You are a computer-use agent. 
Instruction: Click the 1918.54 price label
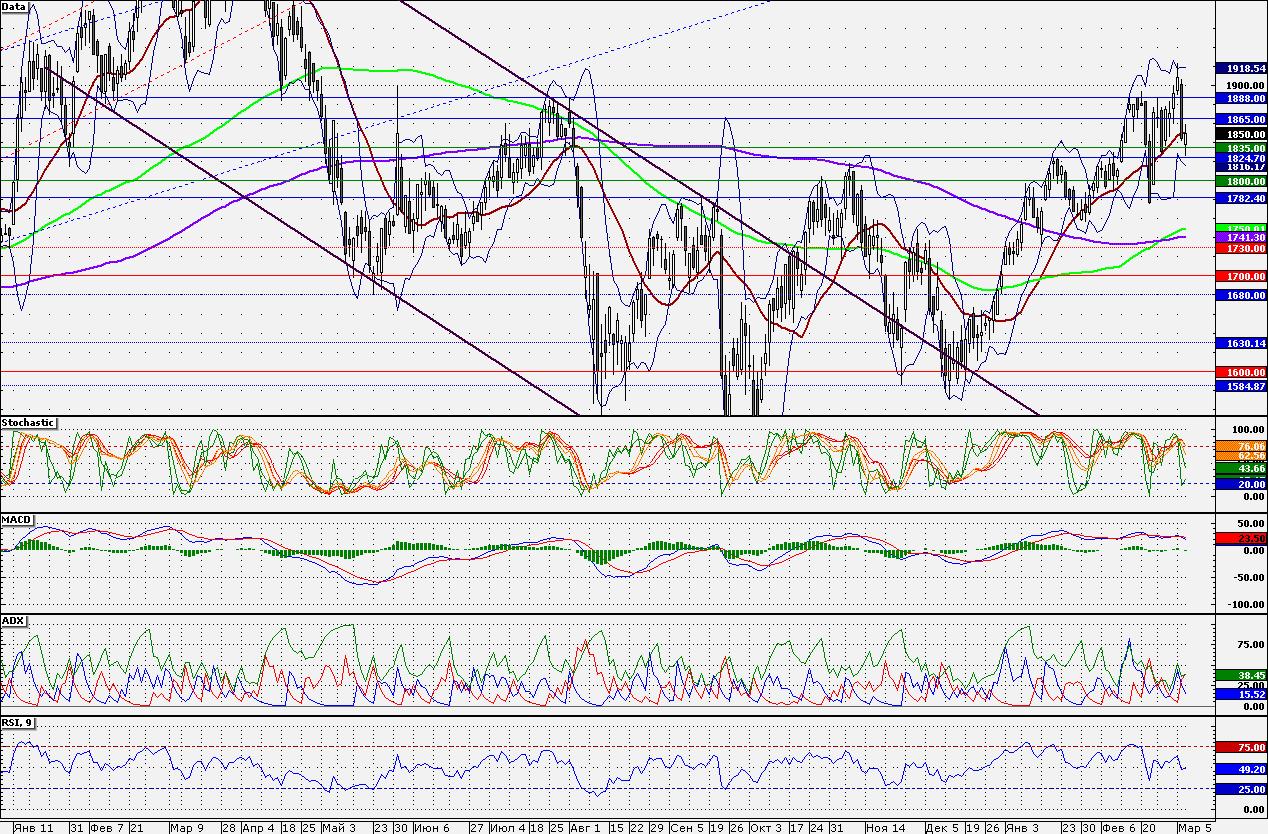click(x=1240, y=68)
